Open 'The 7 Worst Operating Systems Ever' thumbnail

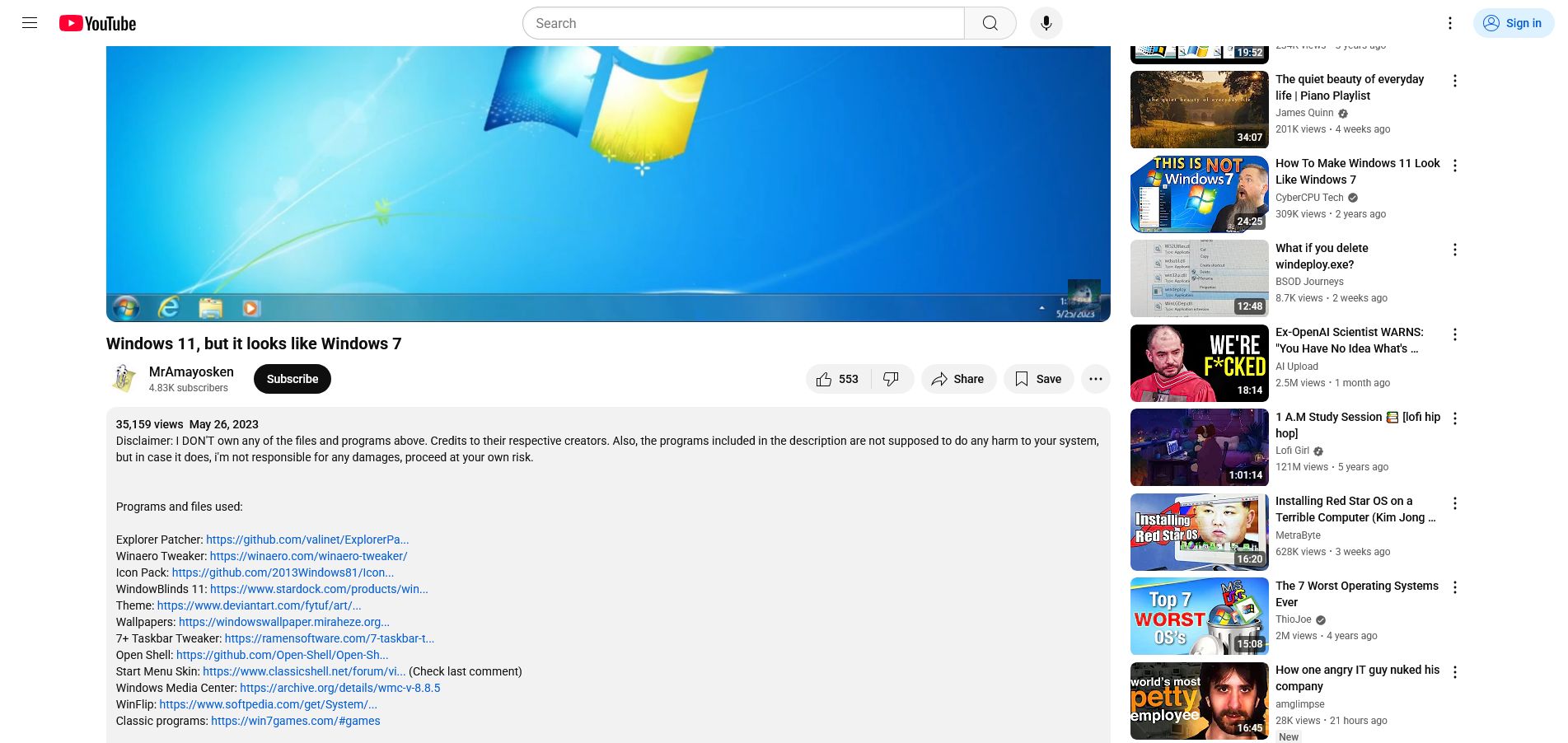[x=1199, y=616]
